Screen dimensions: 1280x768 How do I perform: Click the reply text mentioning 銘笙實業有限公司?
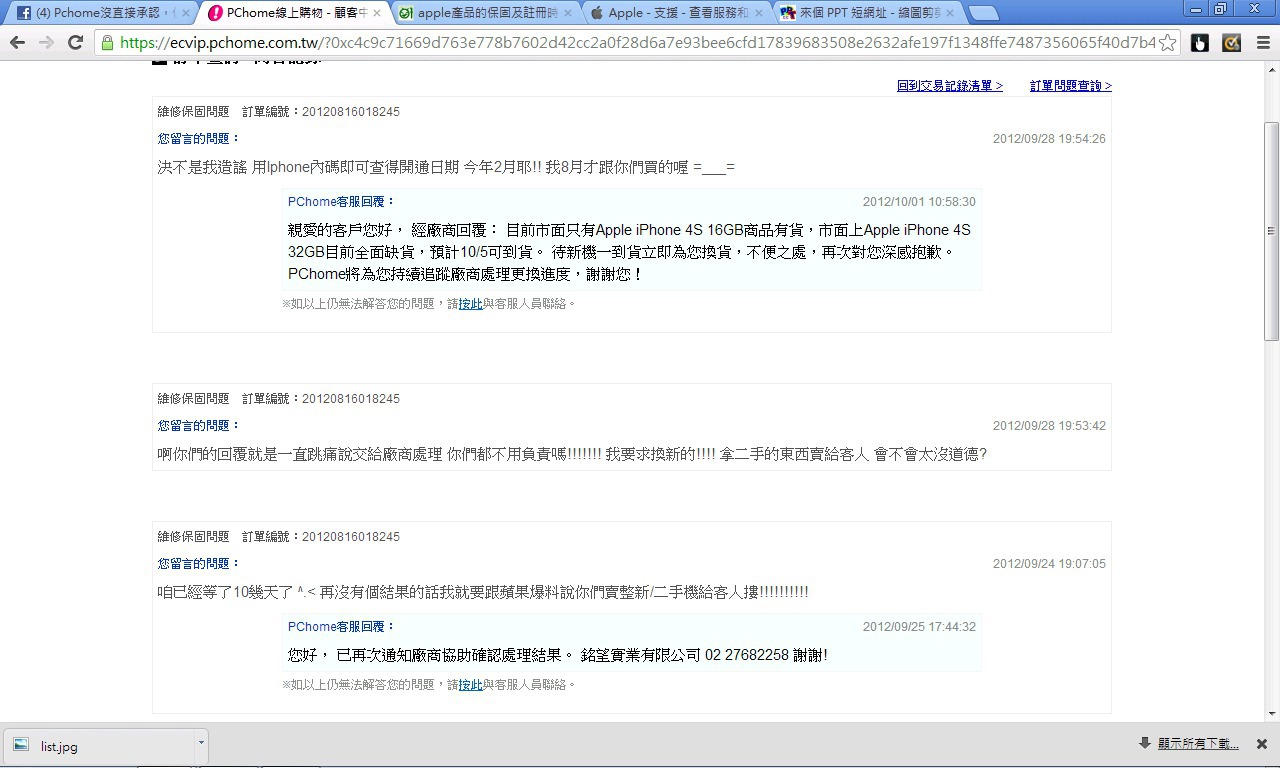[x=558, y=656]
